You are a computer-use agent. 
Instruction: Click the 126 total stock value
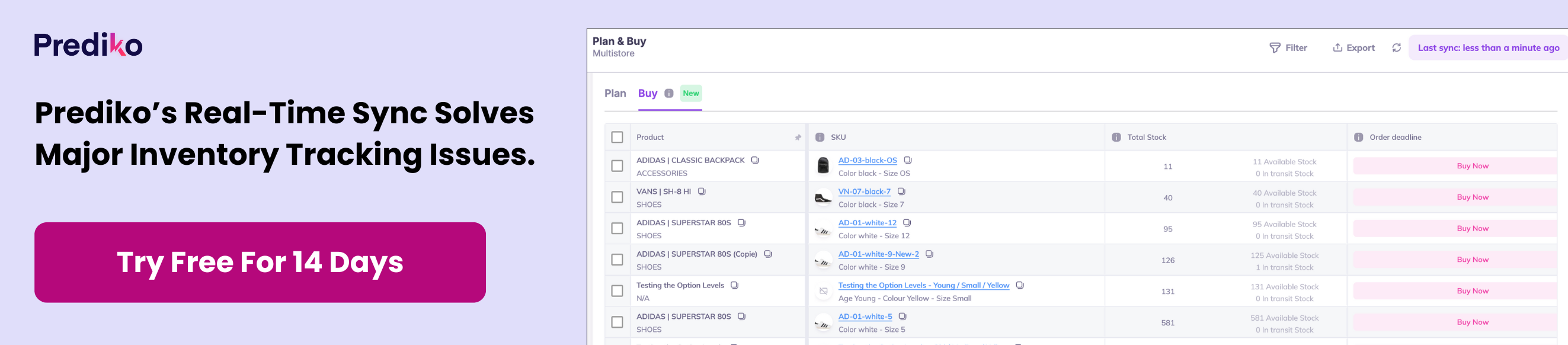tap(1167, 260)
